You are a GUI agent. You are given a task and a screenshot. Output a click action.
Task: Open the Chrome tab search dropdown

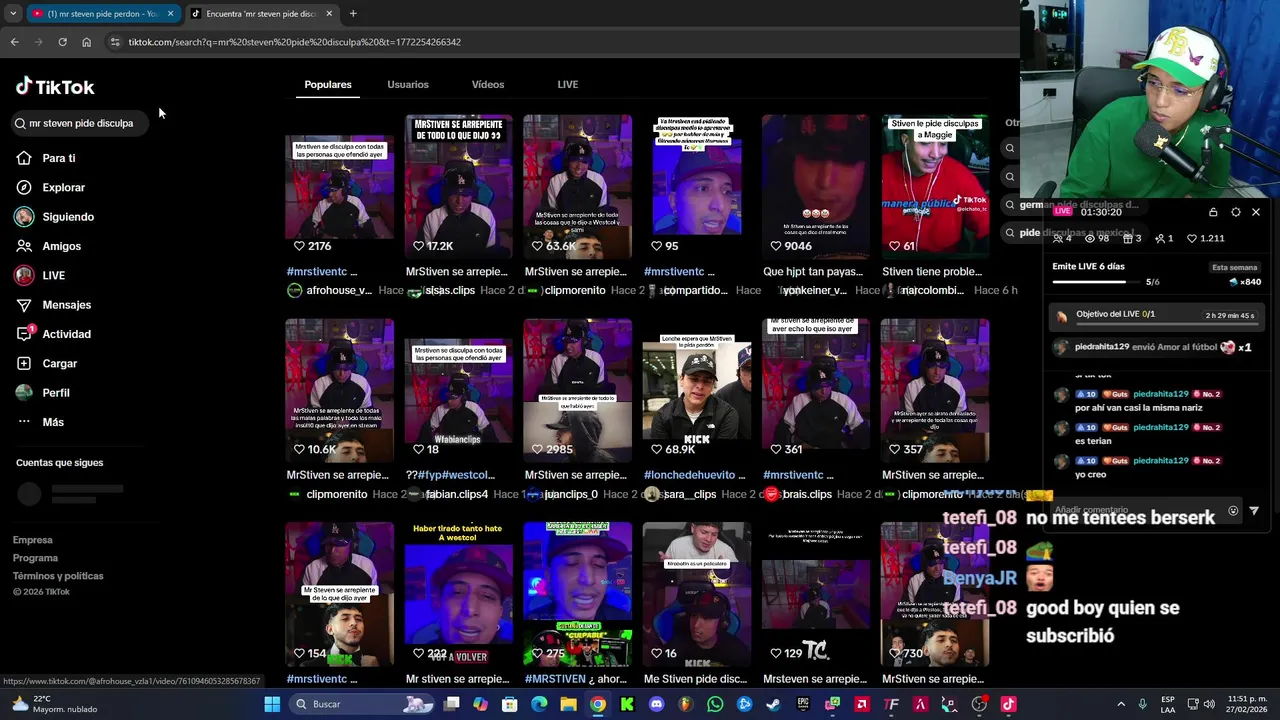point(12,14)
